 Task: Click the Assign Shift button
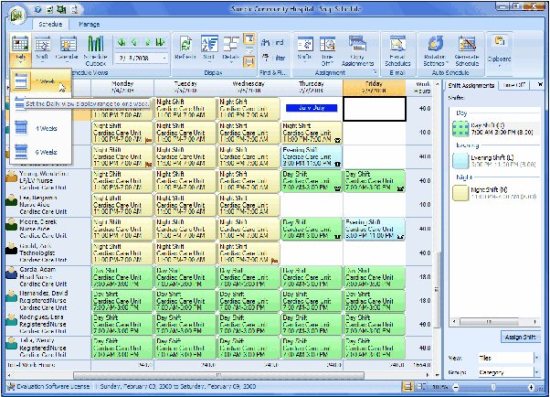coord(520,337)
